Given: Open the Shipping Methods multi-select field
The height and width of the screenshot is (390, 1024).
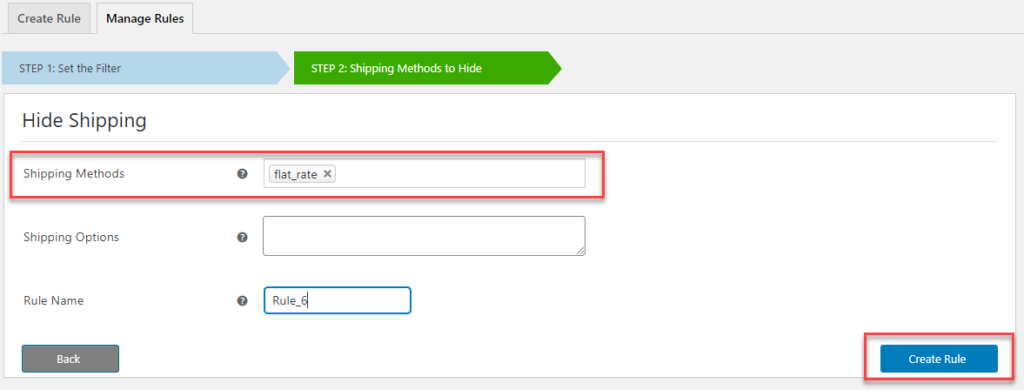Looking at the screenshot, I should point(424,174).
